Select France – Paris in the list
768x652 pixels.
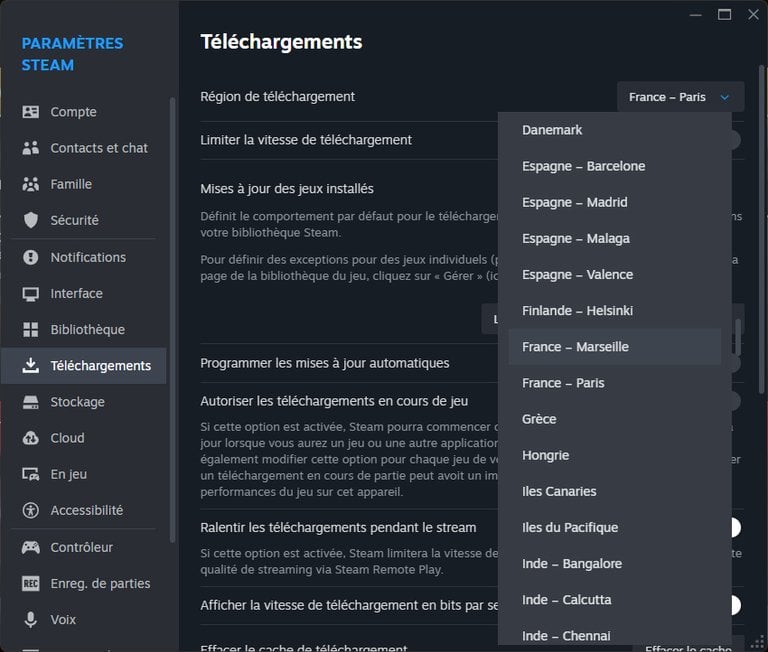point(615,383)
